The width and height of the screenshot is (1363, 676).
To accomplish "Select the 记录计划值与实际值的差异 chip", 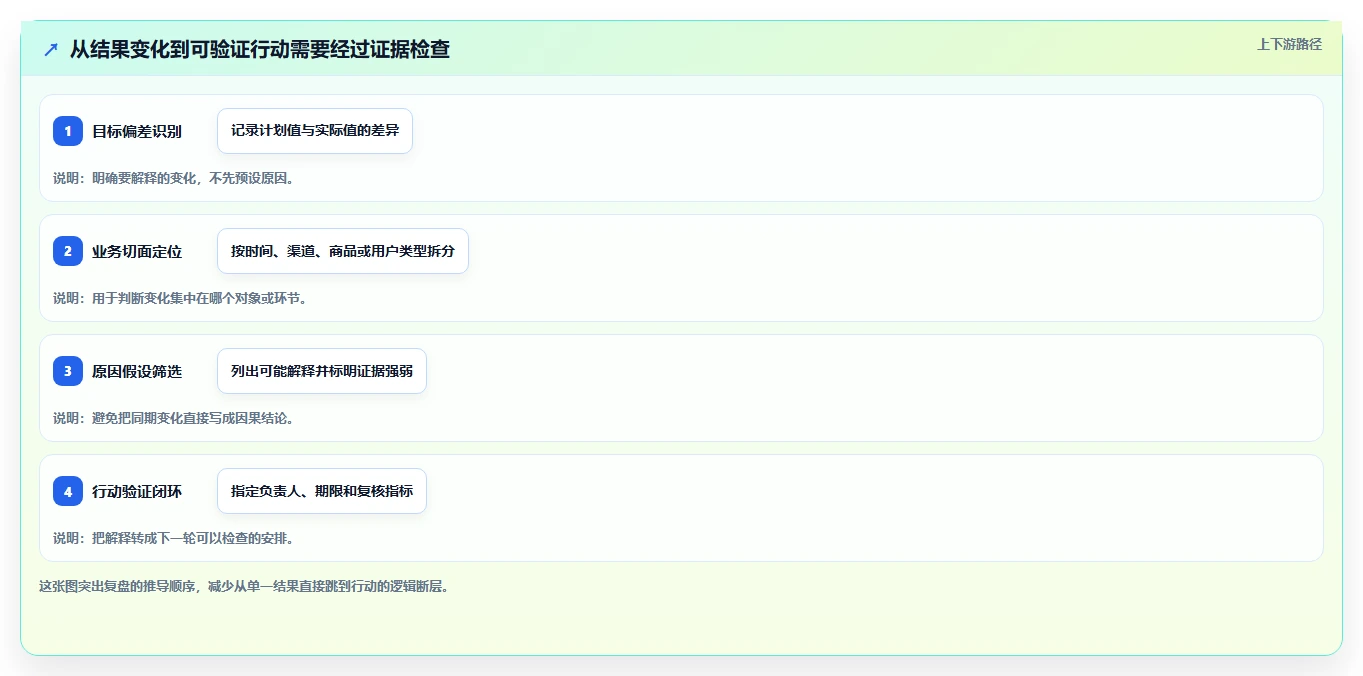I will pos(315,131).
